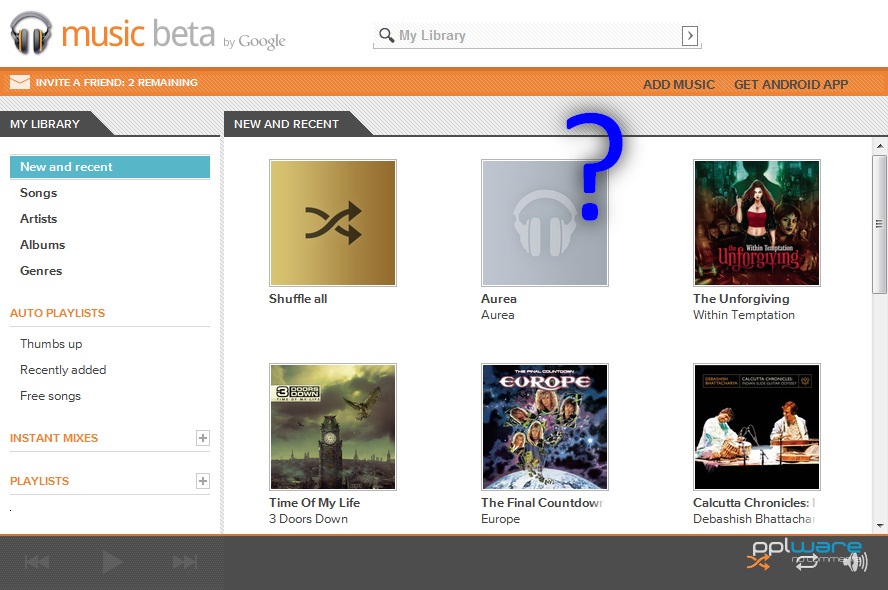
Task: Open the Recently added auto playlist
Action: (x=63, y=370)
